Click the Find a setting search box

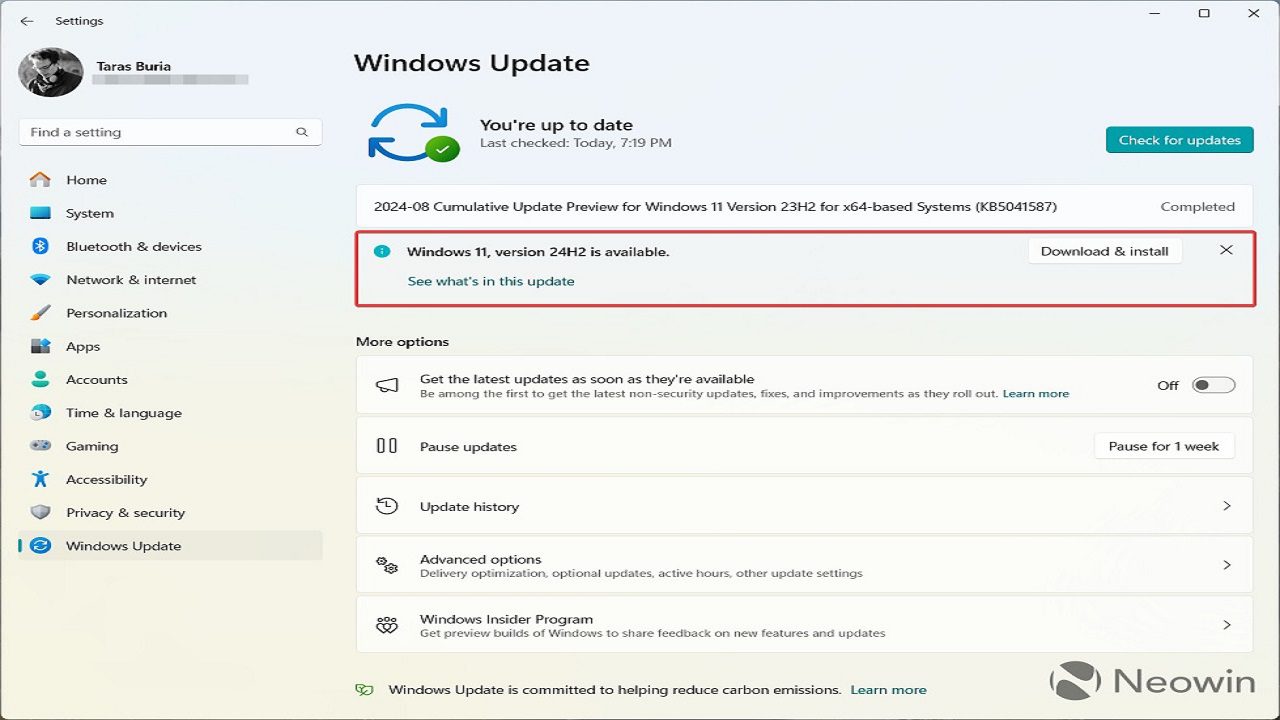170,132
